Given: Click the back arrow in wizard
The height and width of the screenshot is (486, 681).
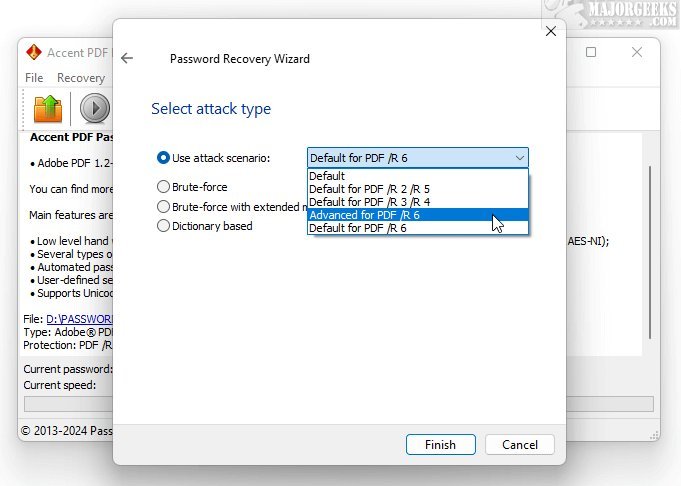Looking at the screenshot, I should (x=127, y=59).
